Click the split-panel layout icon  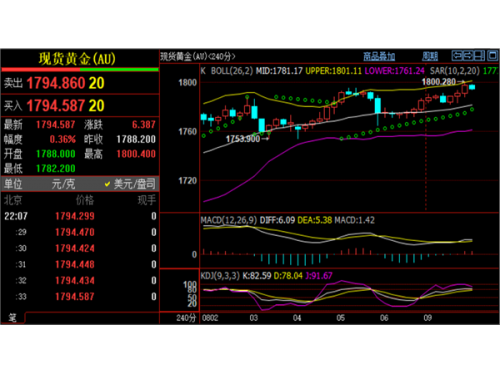point(480,55)
